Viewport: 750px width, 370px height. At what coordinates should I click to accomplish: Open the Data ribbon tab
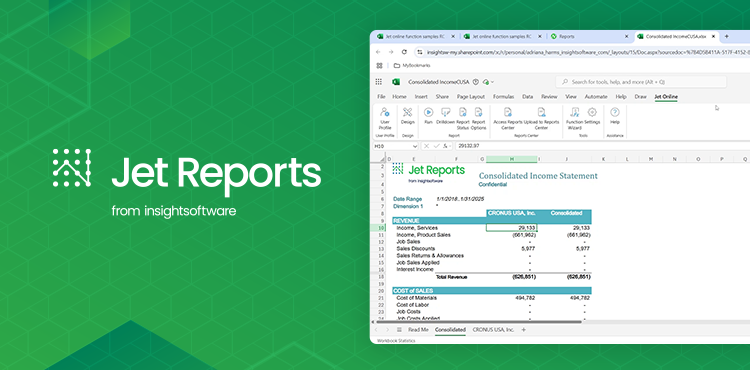pyautogui.click(x=528, y=97)
